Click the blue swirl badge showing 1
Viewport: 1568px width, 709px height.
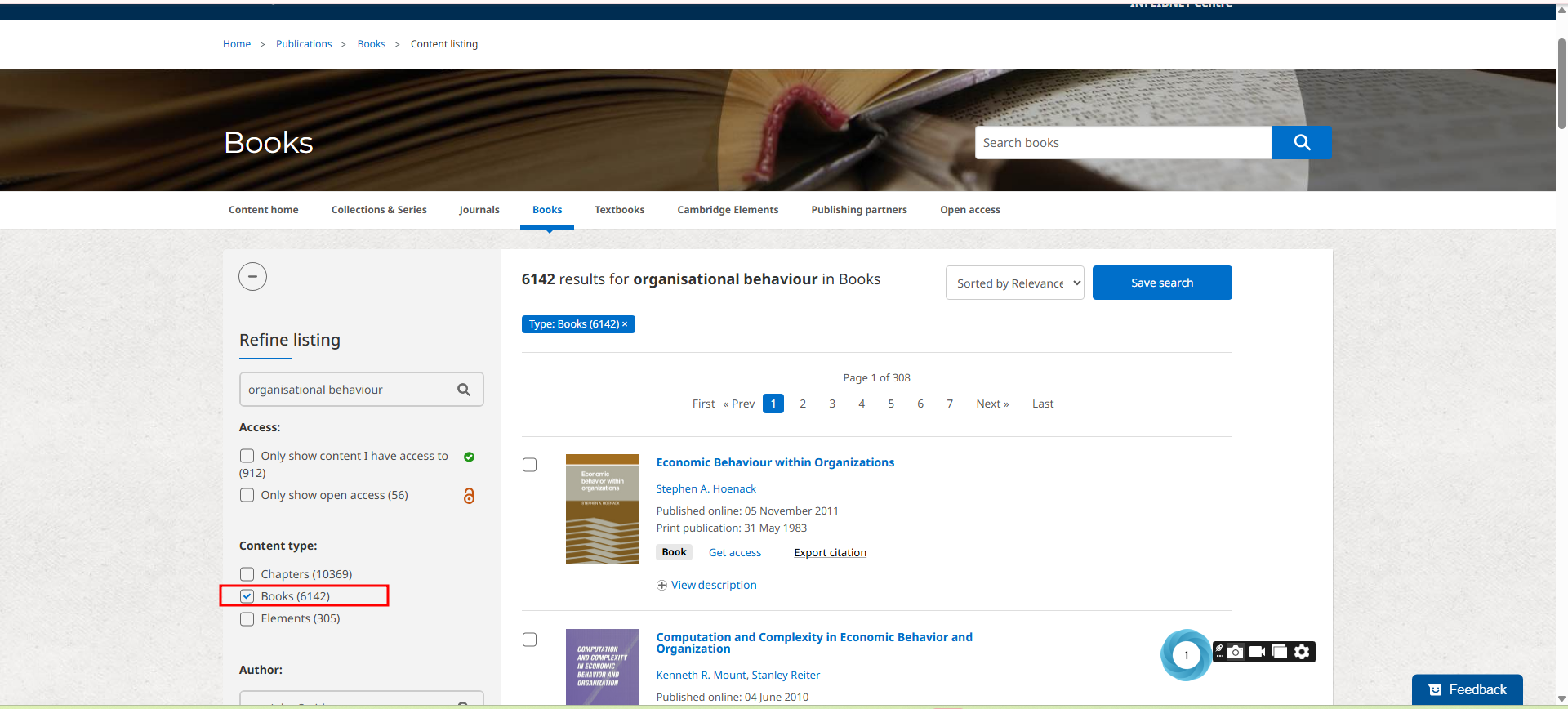point(1186,654)
